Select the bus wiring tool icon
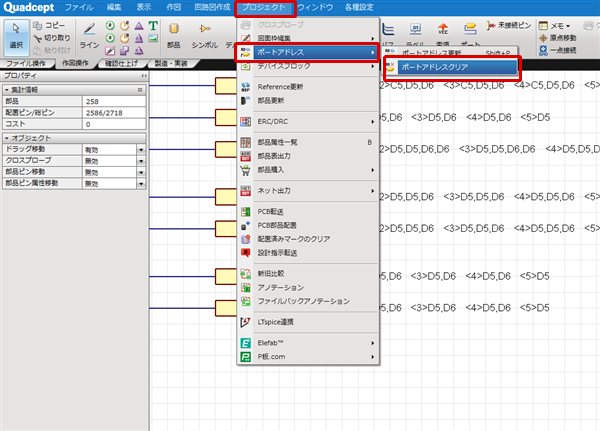The width and height of the screenshot is (600, 431). (388, 29)
